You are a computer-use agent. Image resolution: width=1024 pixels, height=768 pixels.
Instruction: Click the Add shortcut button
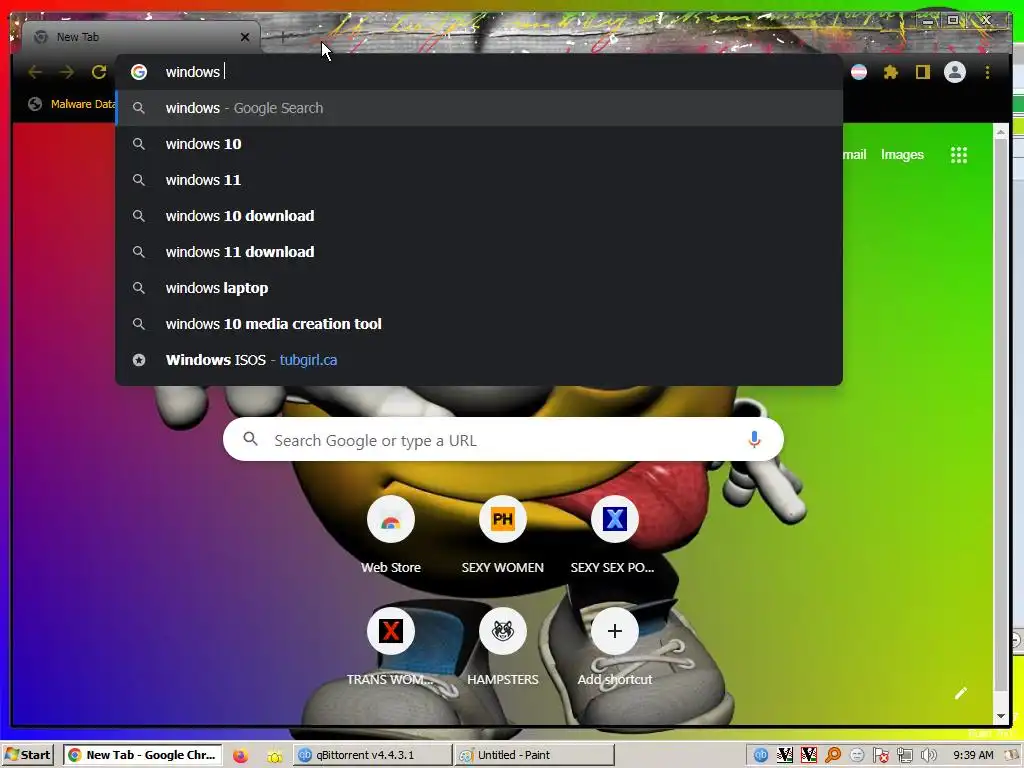615,631
